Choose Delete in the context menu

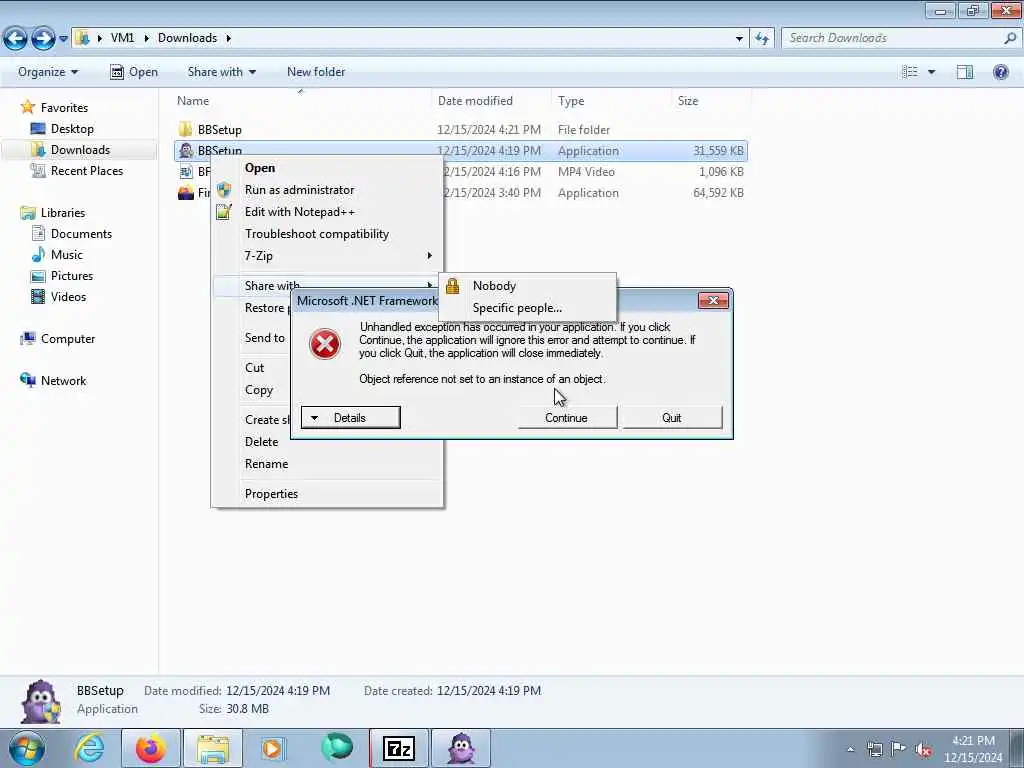tap(261, 442)
